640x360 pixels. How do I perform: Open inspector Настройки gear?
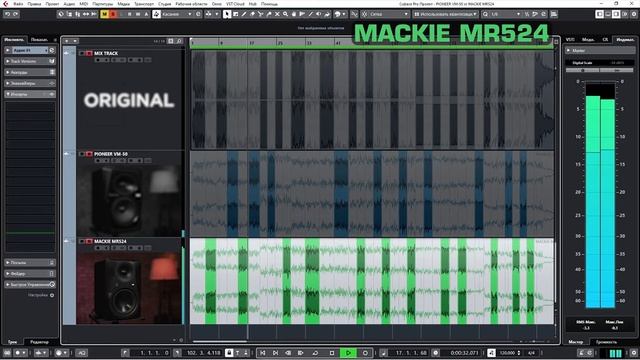pyautogui.click(x=52, y=295)
